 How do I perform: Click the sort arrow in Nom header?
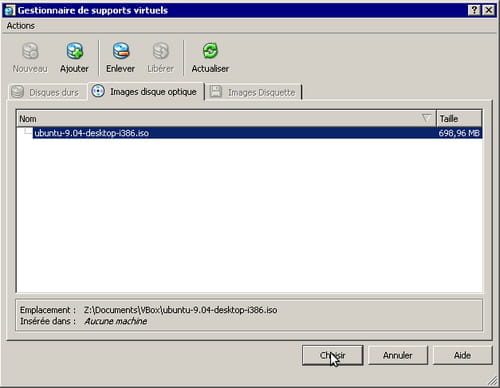[426, 118]
